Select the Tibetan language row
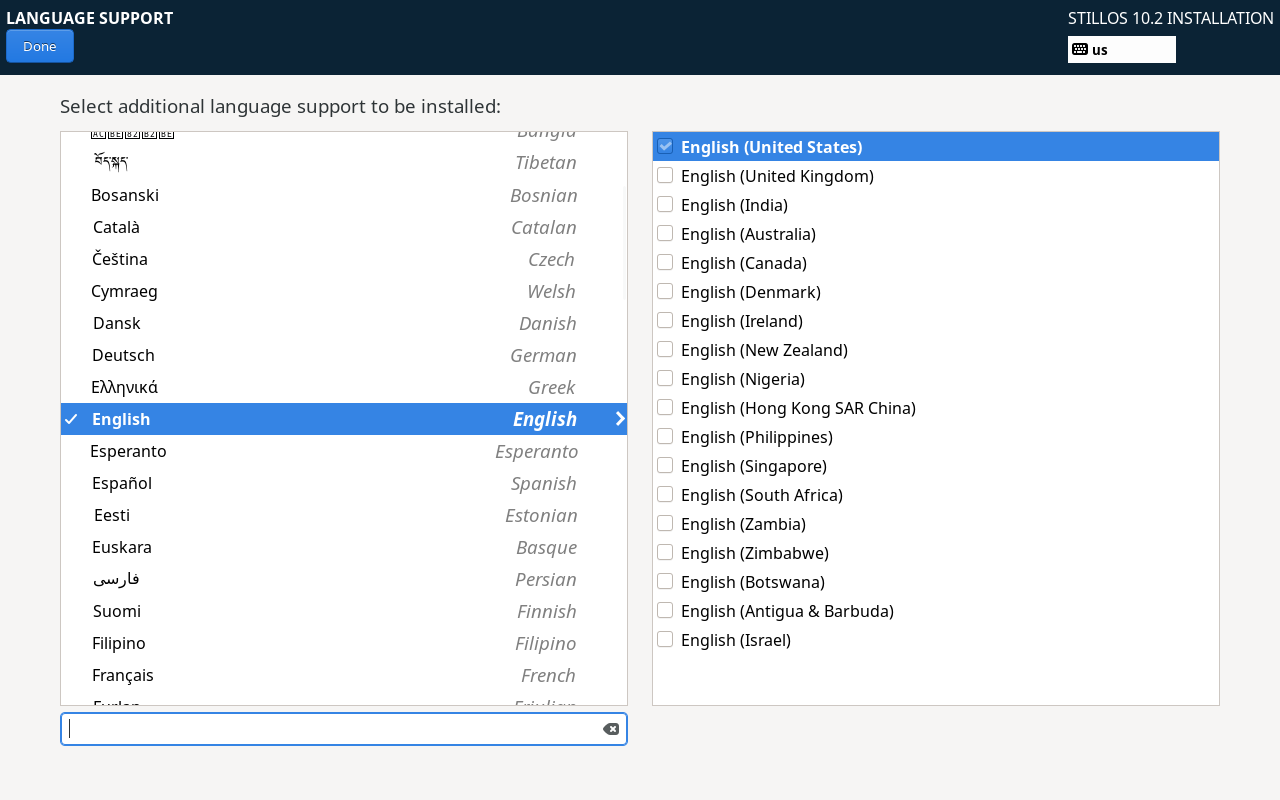This screenshot has width=1280, height=800. [344, 163]
